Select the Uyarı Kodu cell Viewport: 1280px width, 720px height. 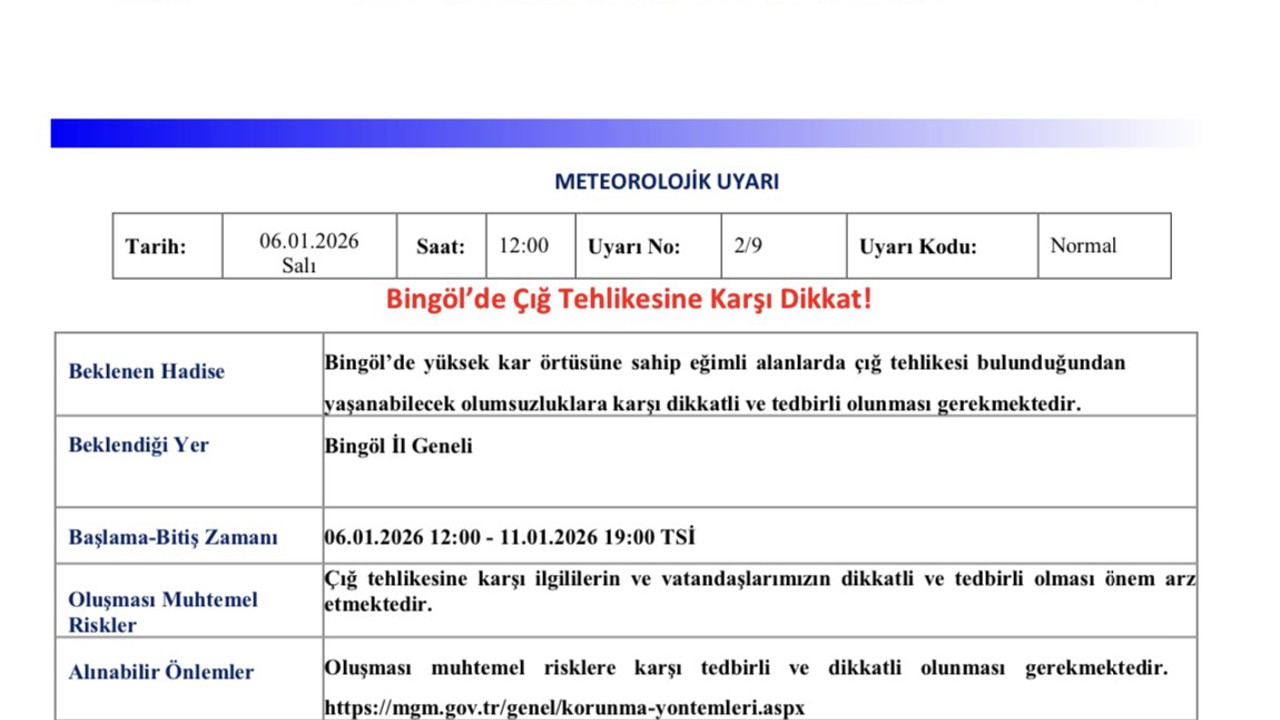911,246
